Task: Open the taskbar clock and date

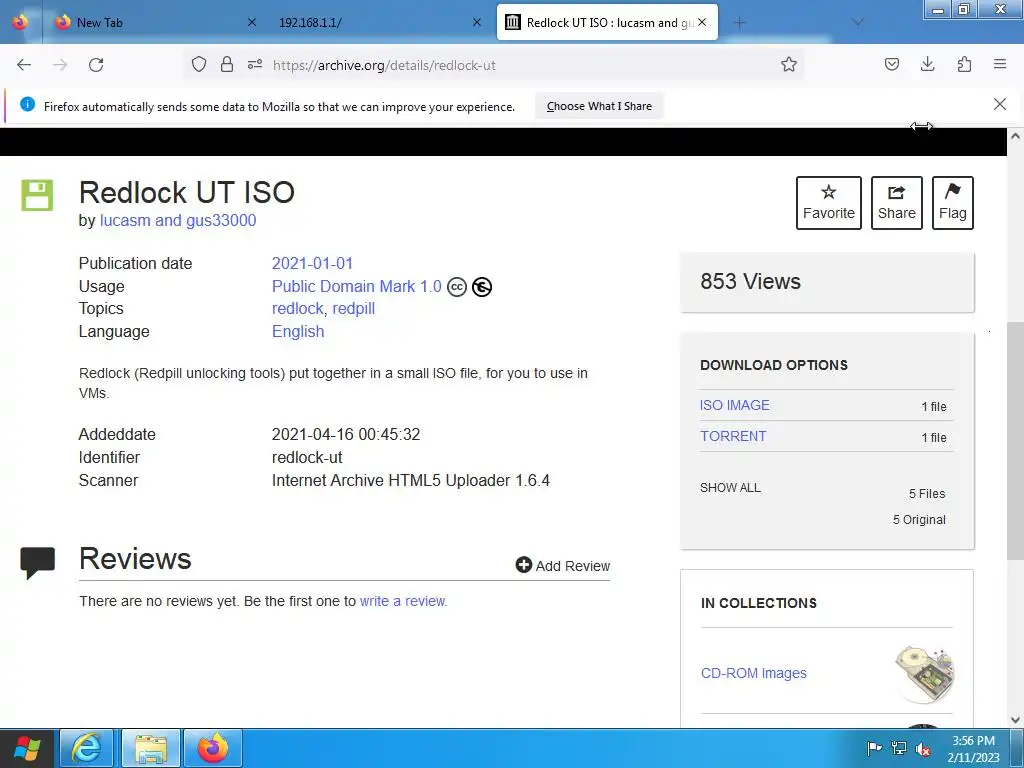Action: click(x=973, y=749)
